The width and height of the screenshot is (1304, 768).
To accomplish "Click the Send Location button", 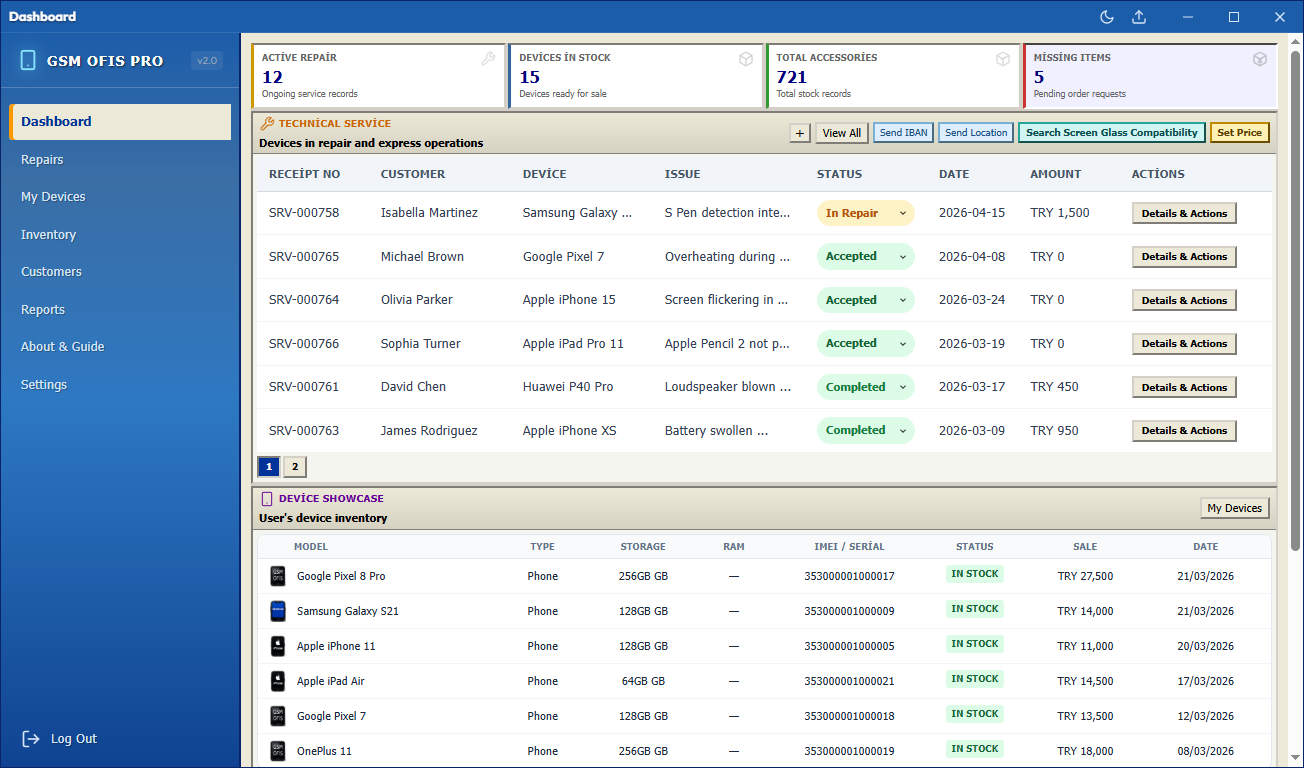I will click(976, 133).
